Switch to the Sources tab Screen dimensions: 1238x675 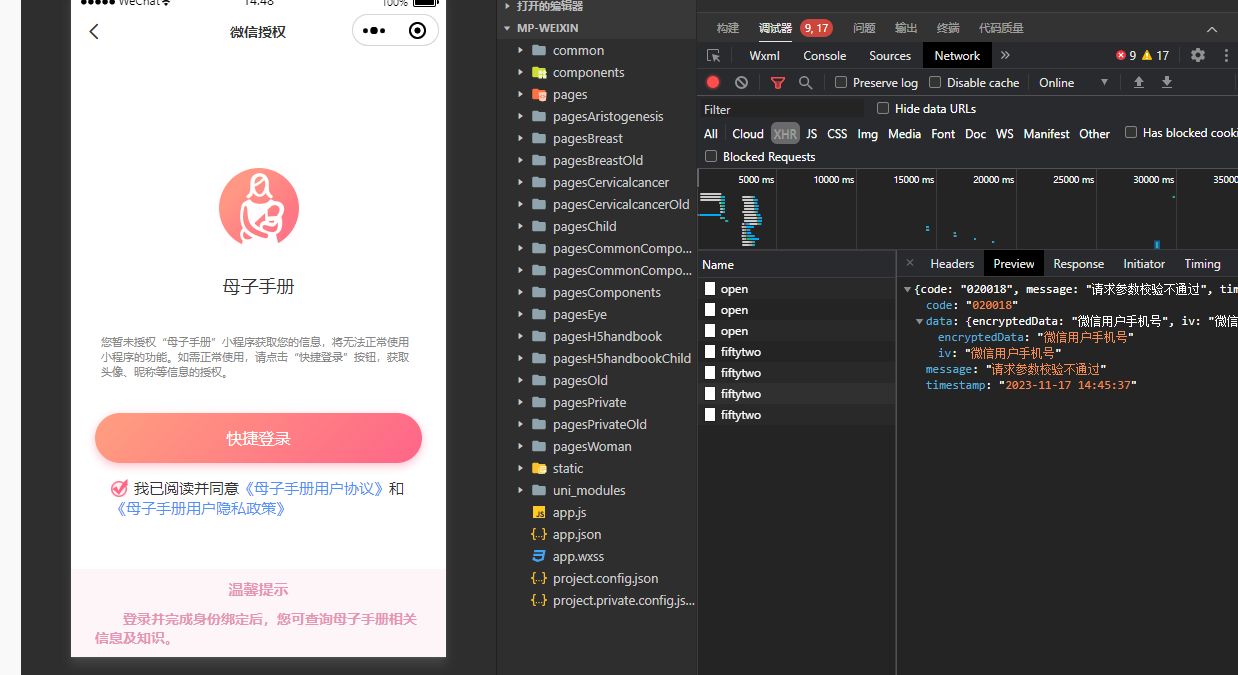890,56
